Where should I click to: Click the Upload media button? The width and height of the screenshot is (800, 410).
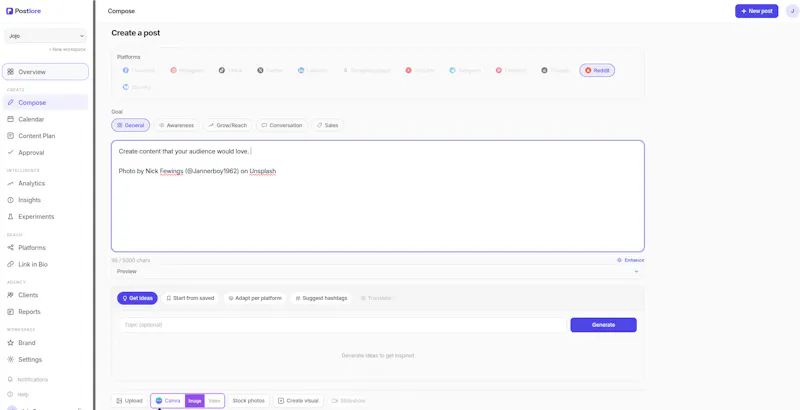tap(130, 401)
